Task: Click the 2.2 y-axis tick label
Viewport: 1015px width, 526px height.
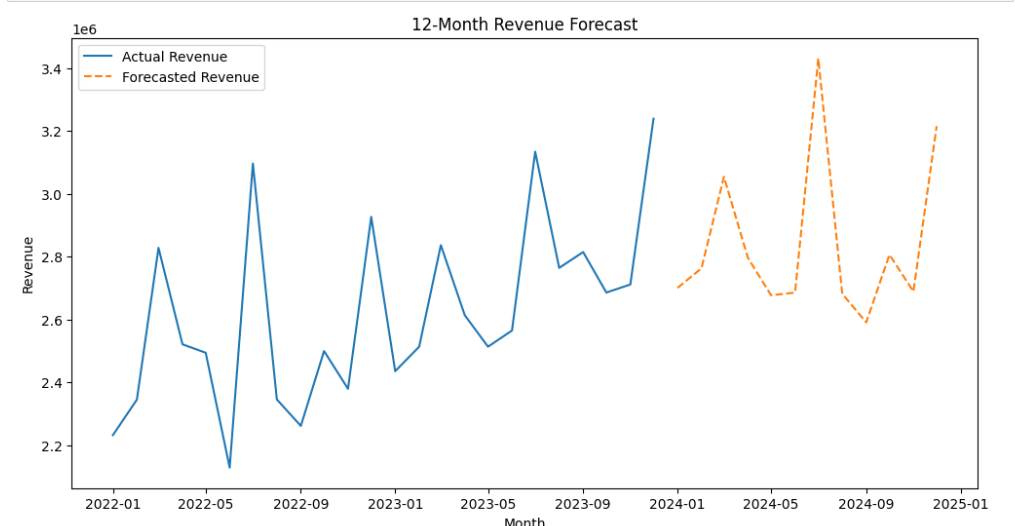Action: coord(52,446)
